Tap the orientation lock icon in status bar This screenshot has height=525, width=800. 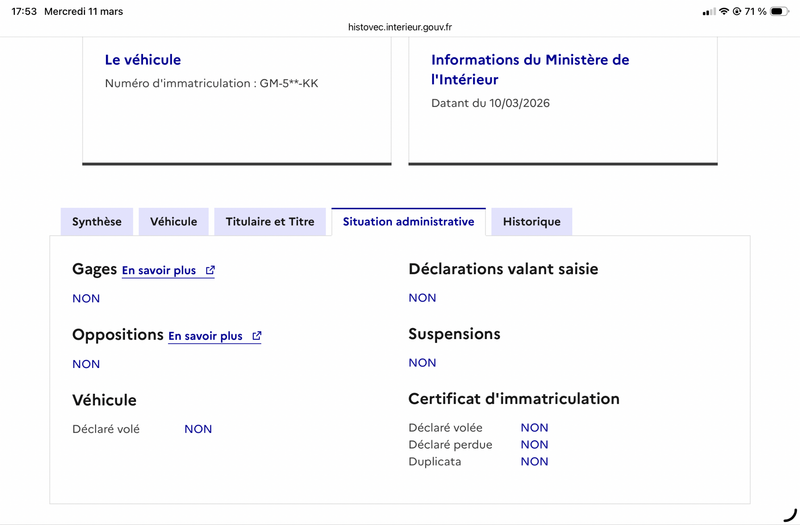(x=737, y=11)
